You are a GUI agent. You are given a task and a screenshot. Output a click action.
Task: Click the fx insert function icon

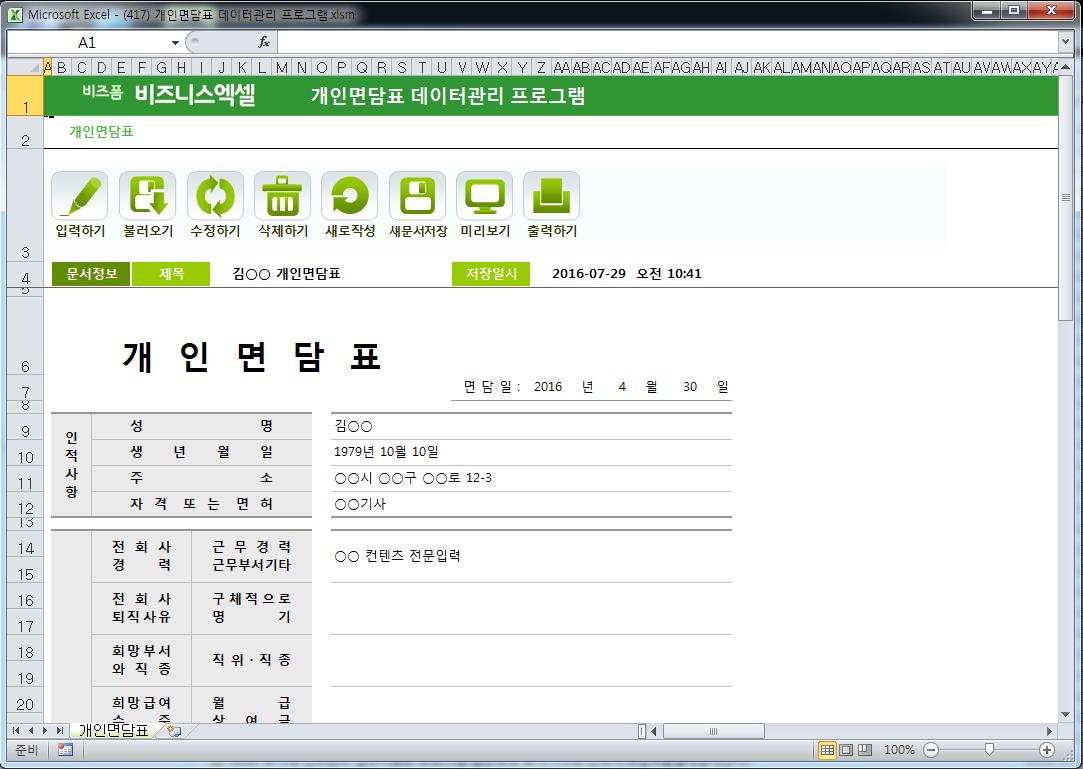[x=264, y=42]
